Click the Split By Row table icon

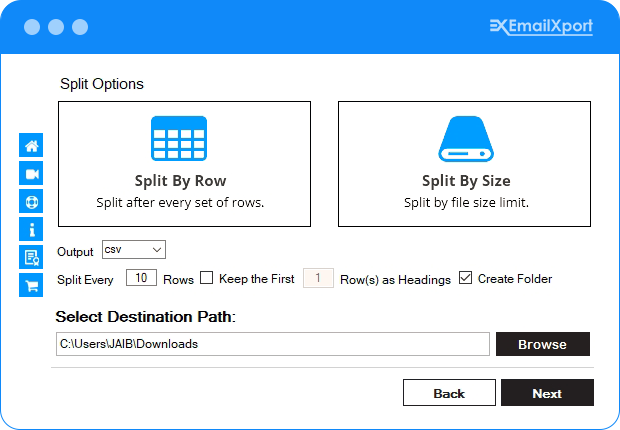pyautogui.click(x=179, y=139)
